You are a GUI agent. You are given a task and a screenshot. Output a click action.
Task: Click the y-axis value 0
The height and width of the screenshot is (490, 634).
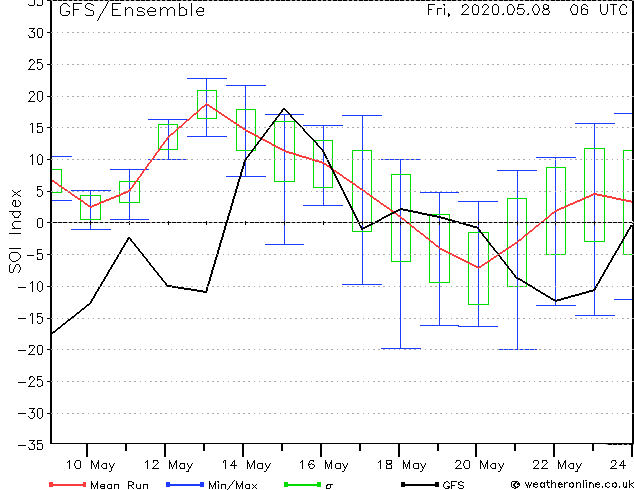tap(39, 223)
